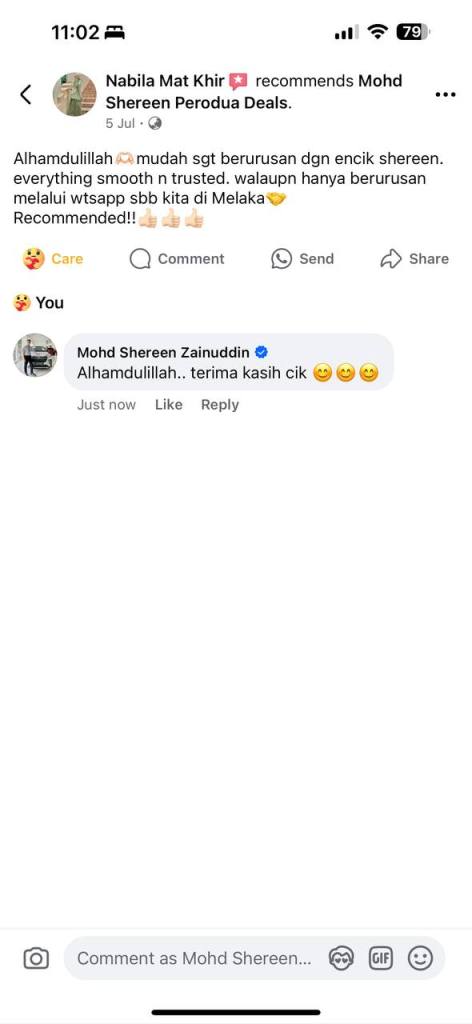Tap the back arrow icon

25,95
